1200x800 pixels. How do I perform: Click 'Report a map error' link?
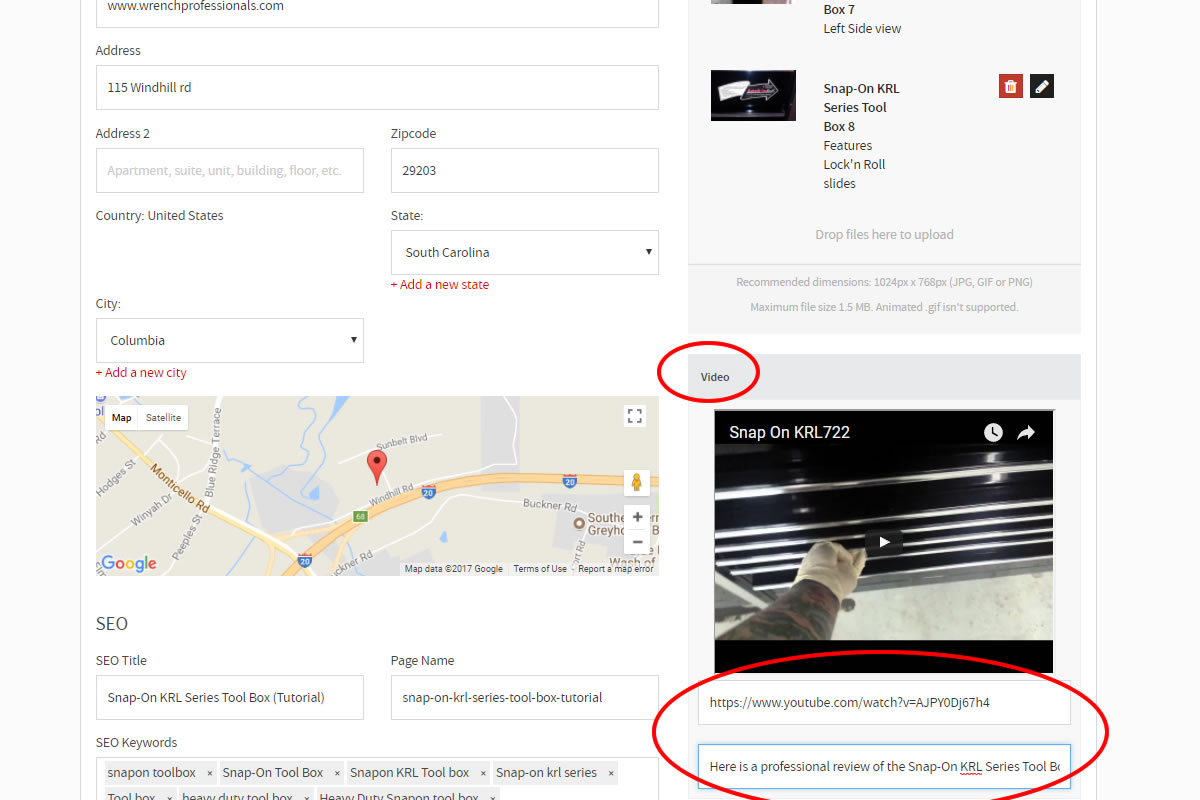[616, 569]
